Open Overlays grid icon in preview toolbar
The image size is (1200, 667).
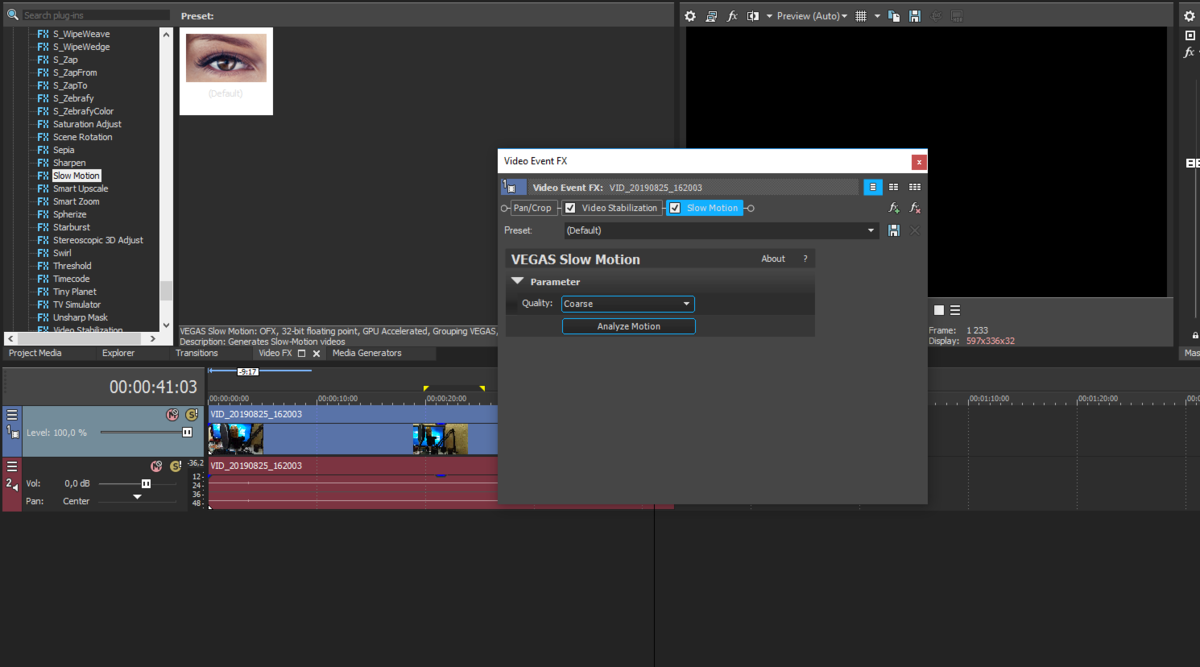click(x=861, y=16)
